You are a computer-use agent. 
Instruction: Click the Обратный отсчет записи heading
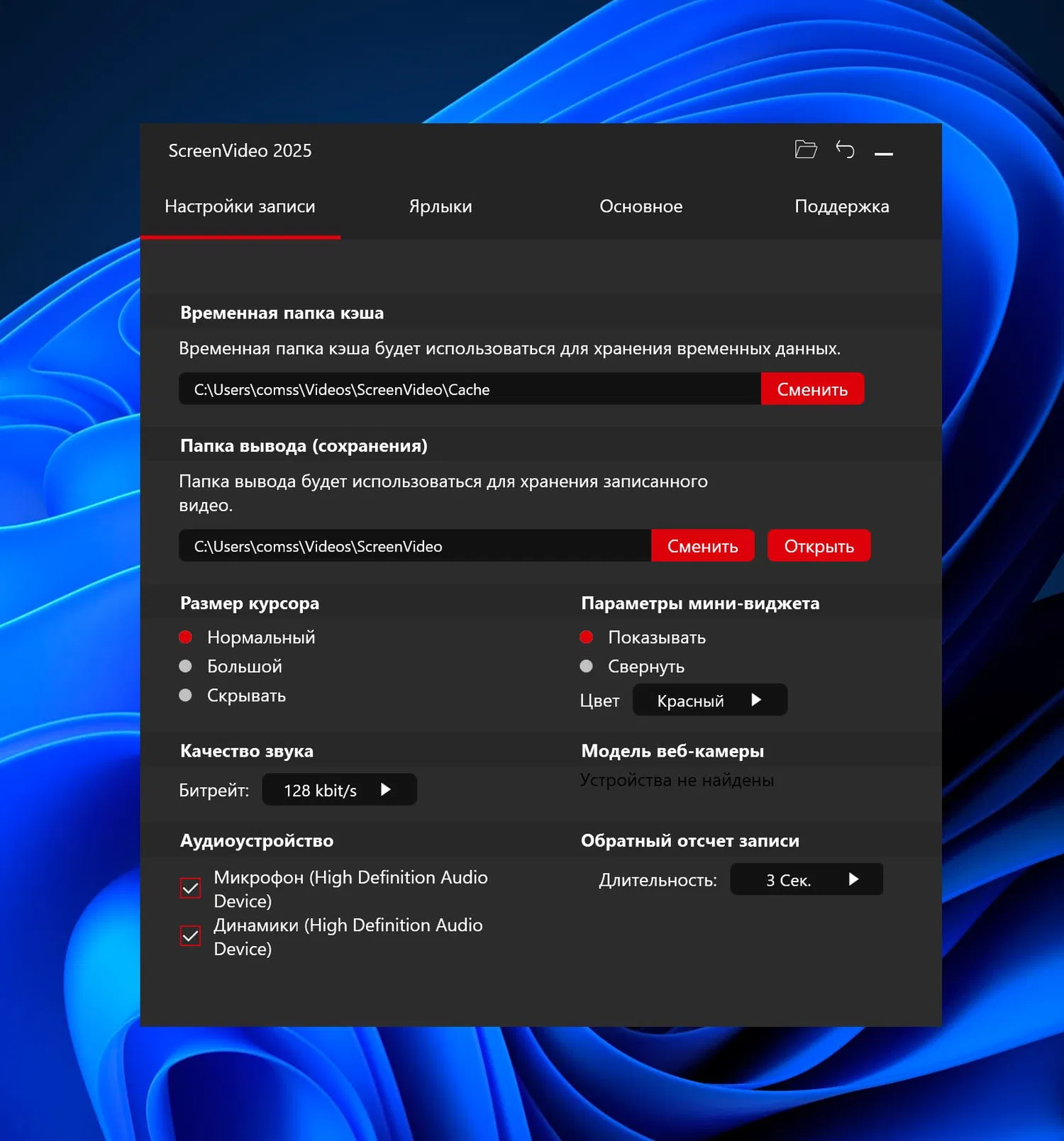click(690, 841)
